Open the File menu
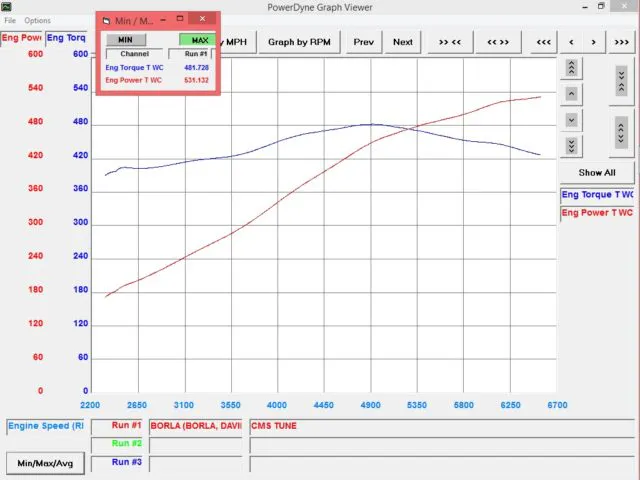This screenshot has height=480, width=640. (x=10, y=20)
